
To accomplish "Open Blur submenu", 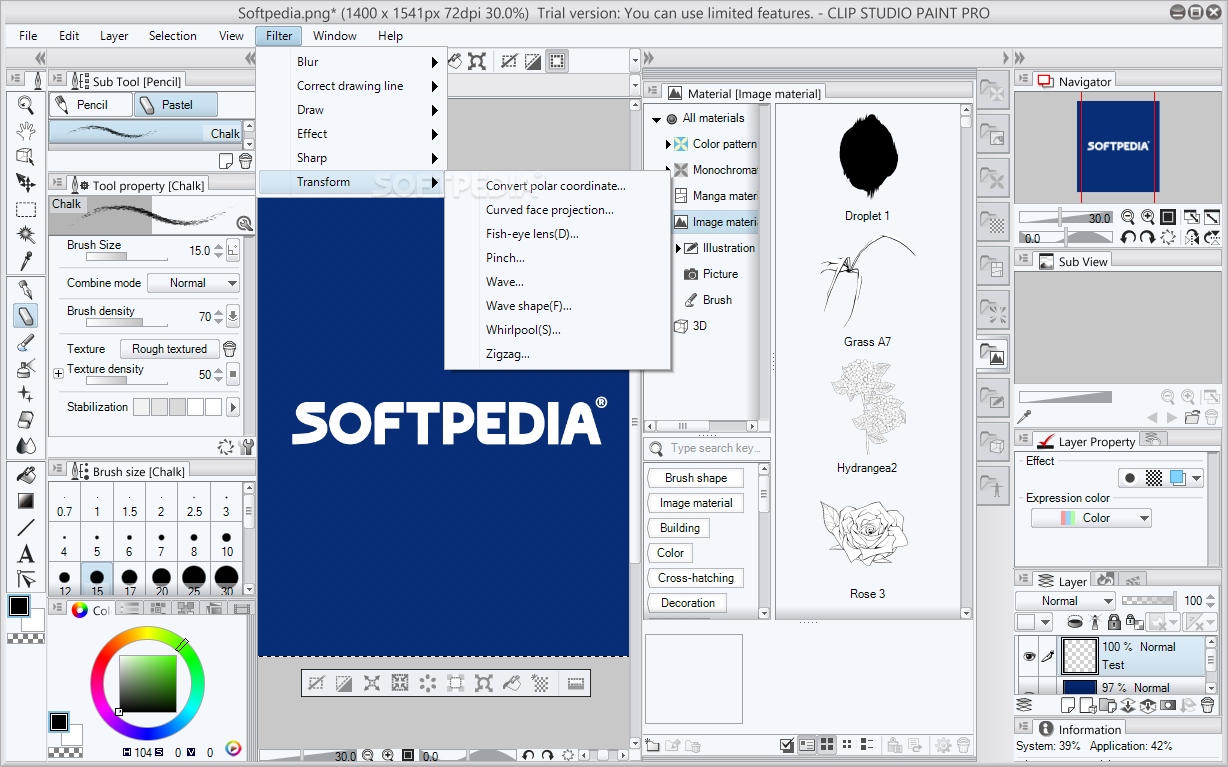I will [x=350, y=62].
